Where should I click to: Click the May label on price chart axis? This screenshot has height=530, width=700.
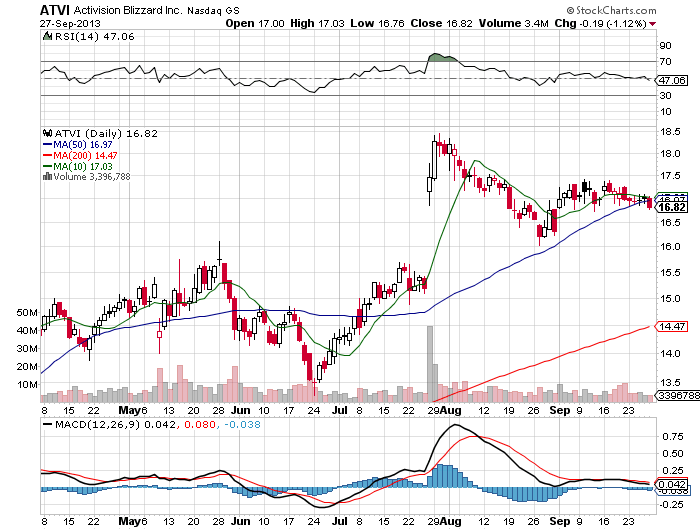point(130,410)
